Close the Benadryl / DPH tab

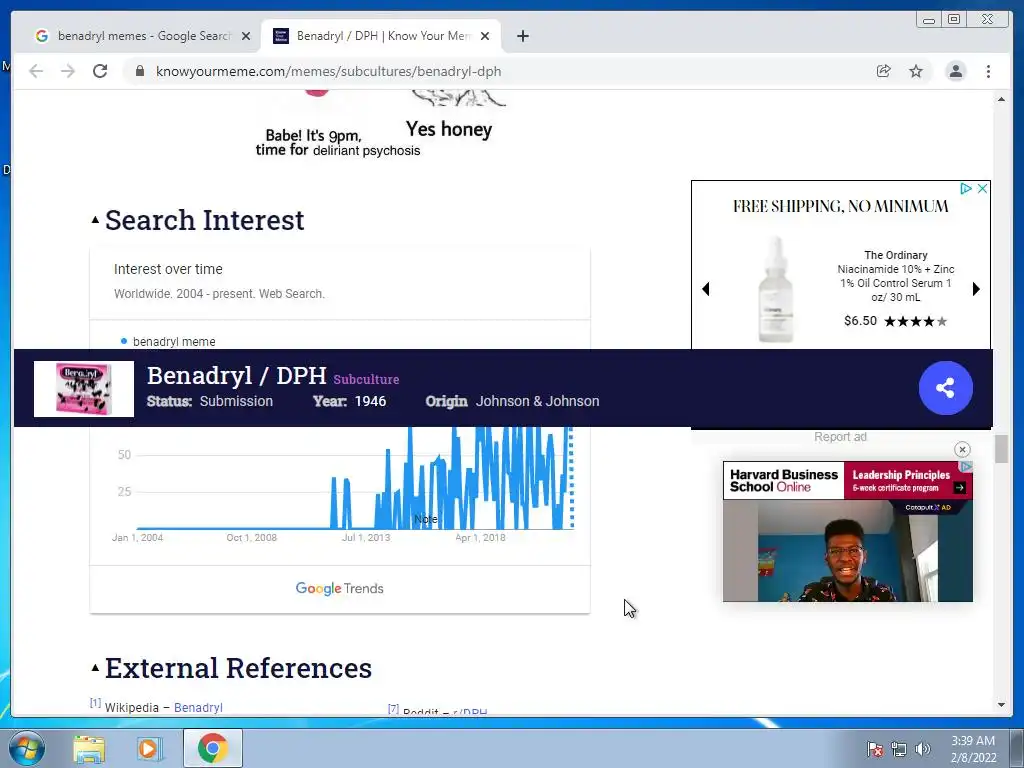485,36
